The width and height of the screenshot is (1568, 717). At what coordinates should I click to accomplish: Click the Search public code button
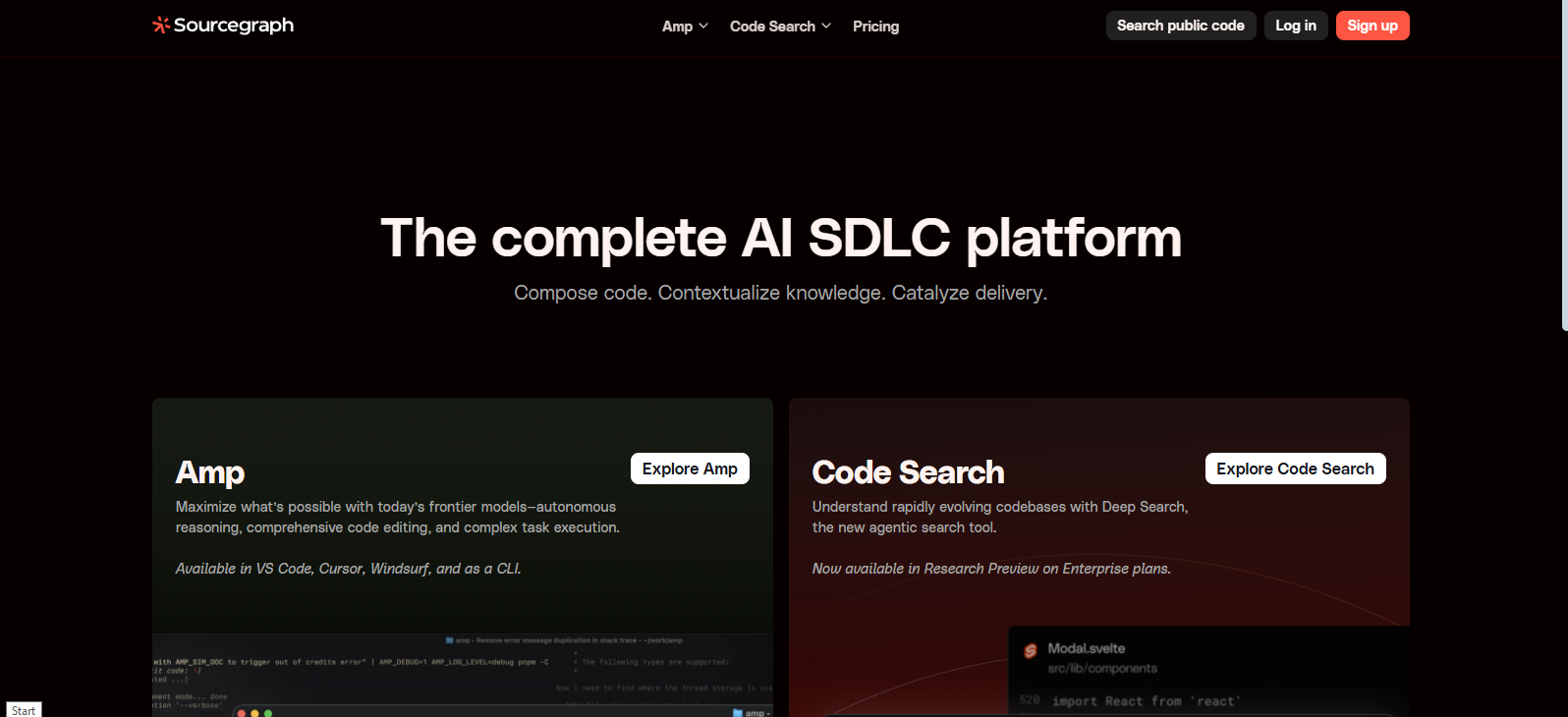pyautogui.click(x=1180, y=26)
